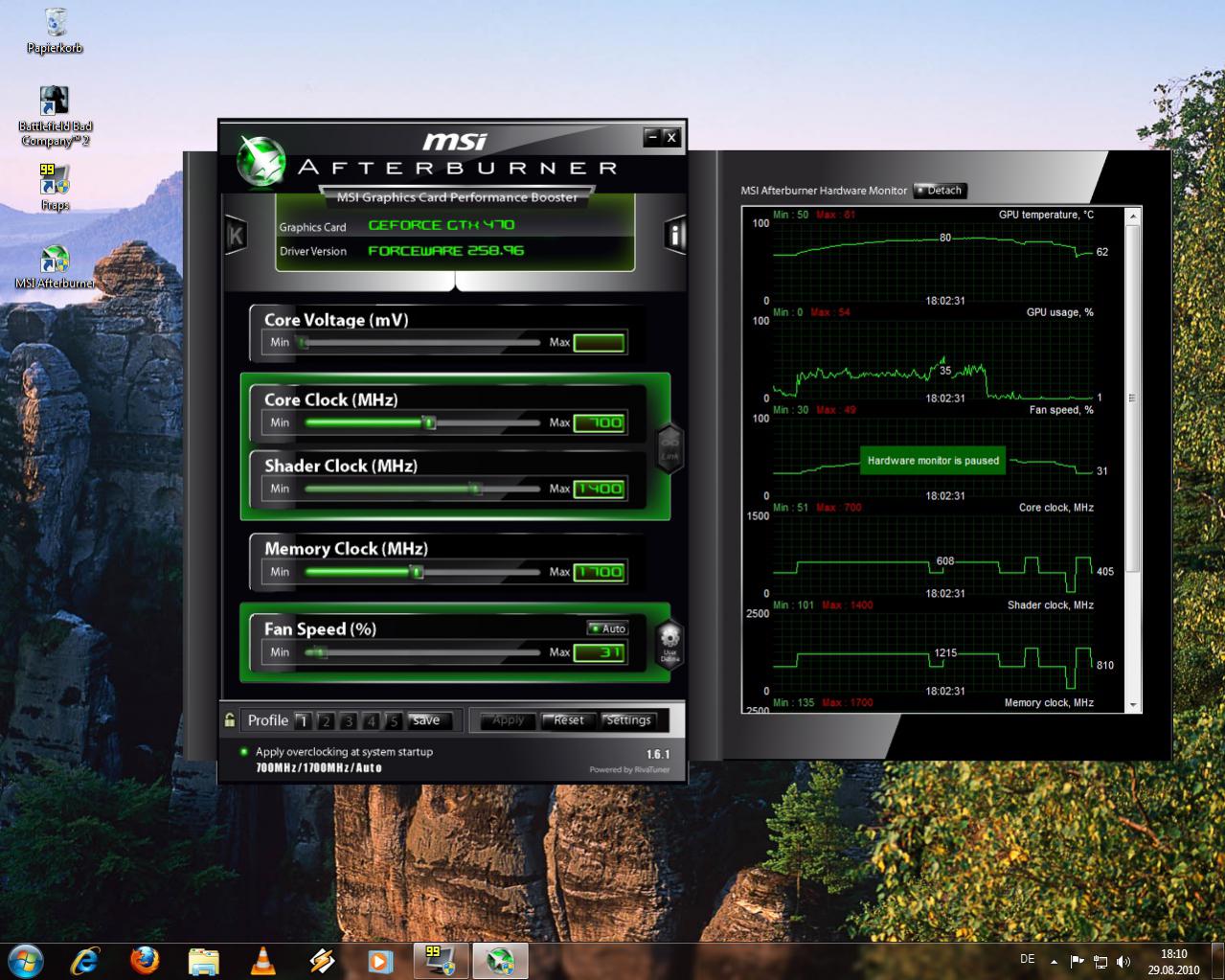The height and width of the screenshot is (980, 1225).
Task: Adjust the Fan Speed slider handle
Action: [x=320, y=652]
